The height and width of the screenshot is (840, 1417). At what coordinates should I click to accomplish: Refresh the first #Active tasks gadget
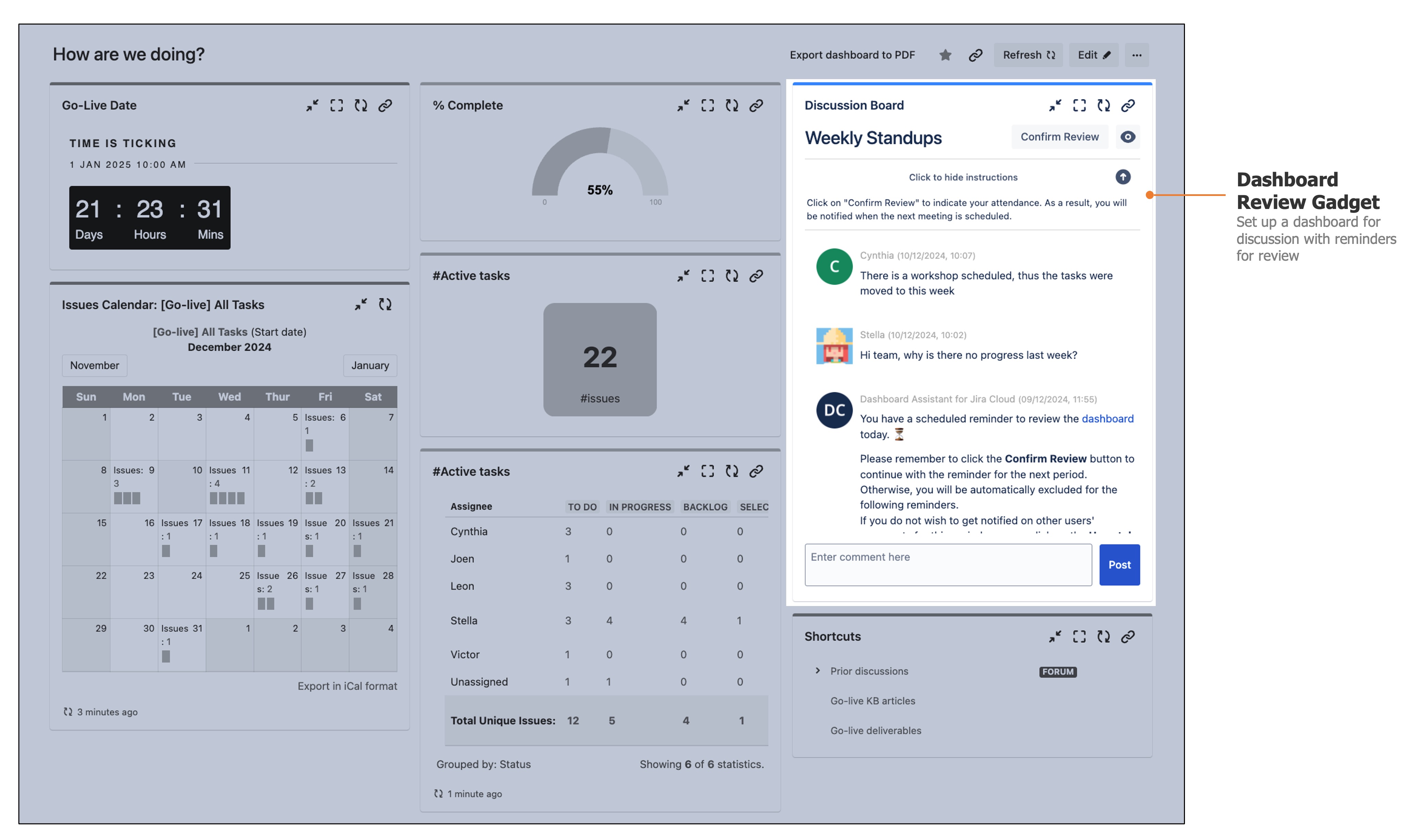click(732, 276)
